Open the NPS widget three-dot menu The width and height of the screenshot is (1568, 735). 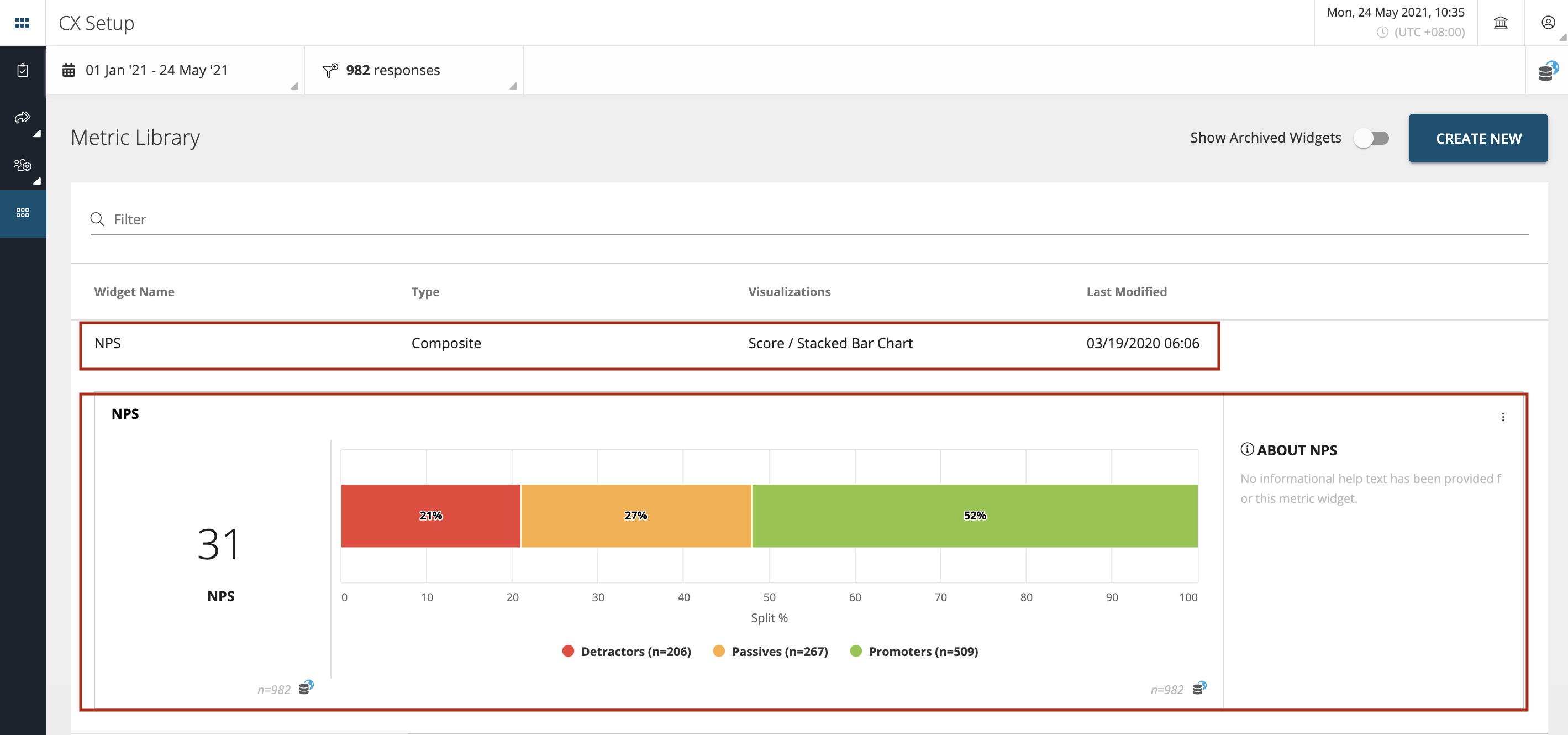coord(1502,417)
